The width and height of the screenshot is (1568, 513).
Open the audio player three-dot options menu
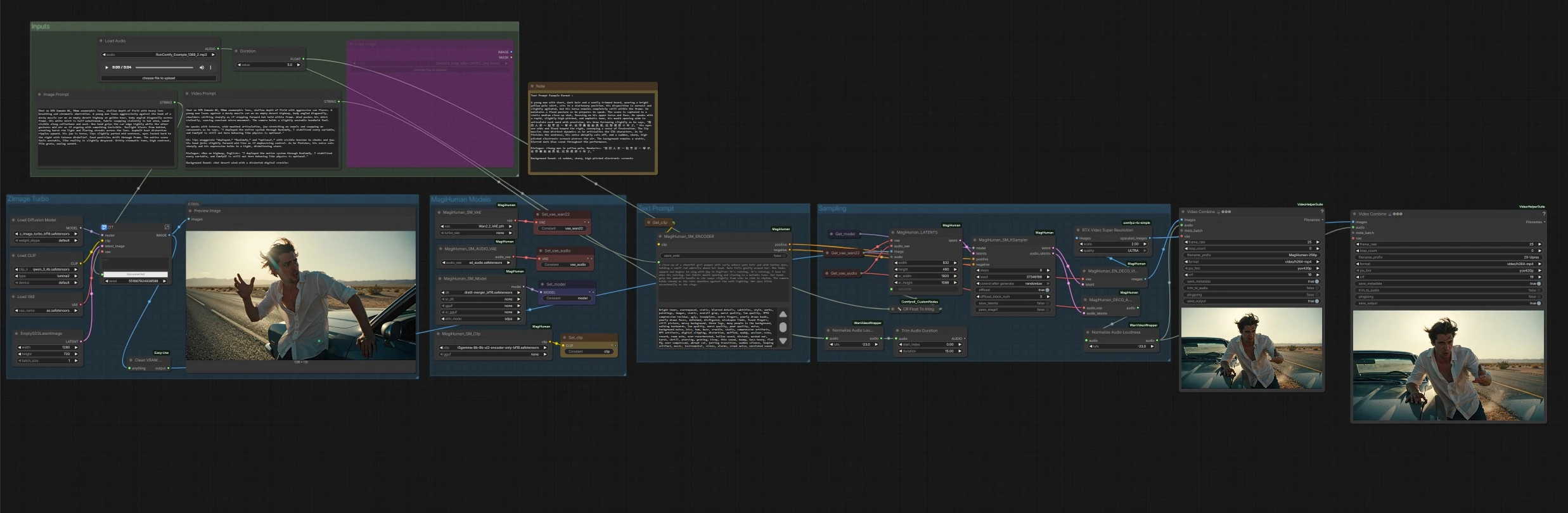point(210,67)
